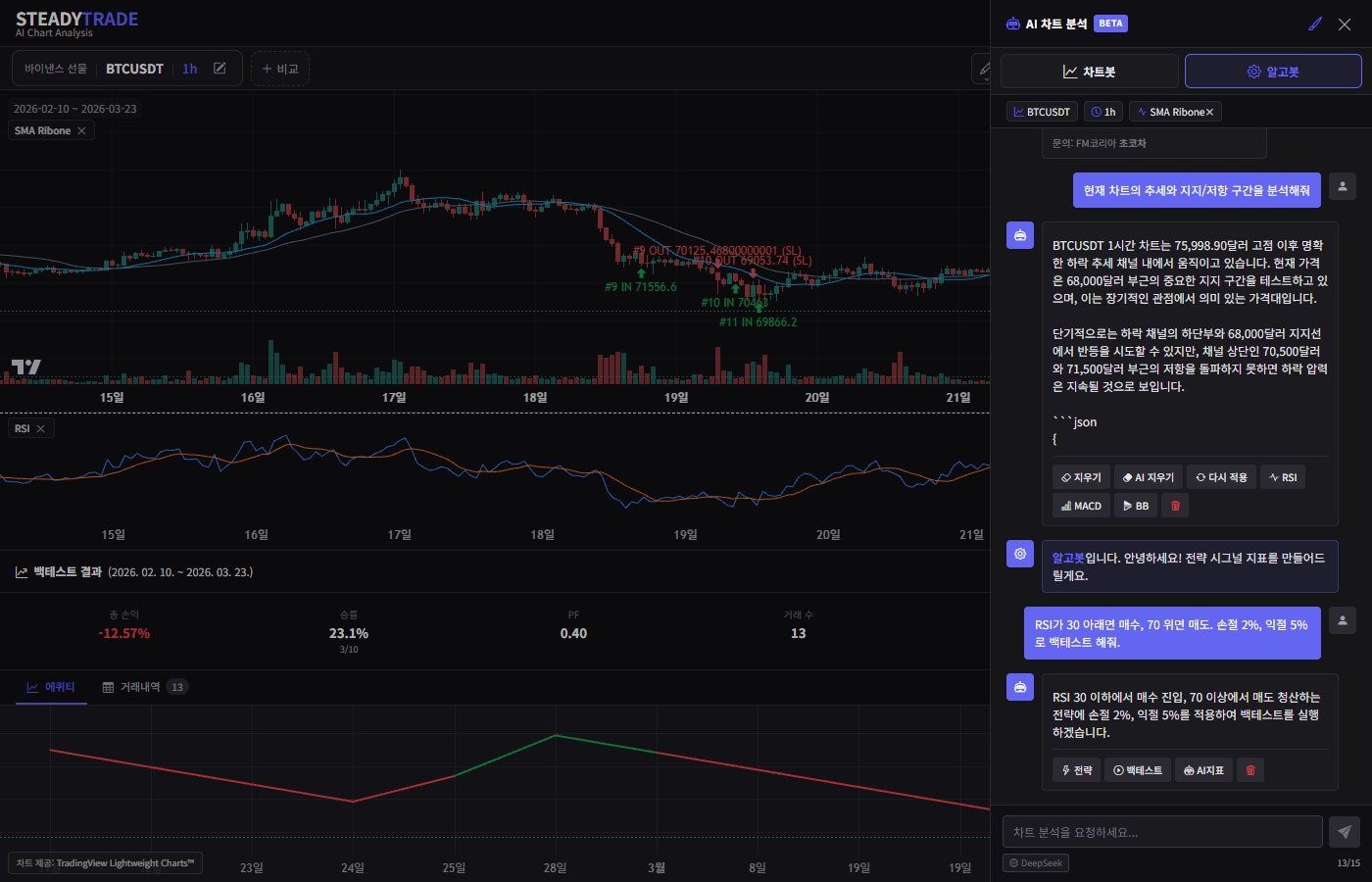Open the 에쿼티 tab
Screen dimensions: 1372x882
click(x=51, y=687)
